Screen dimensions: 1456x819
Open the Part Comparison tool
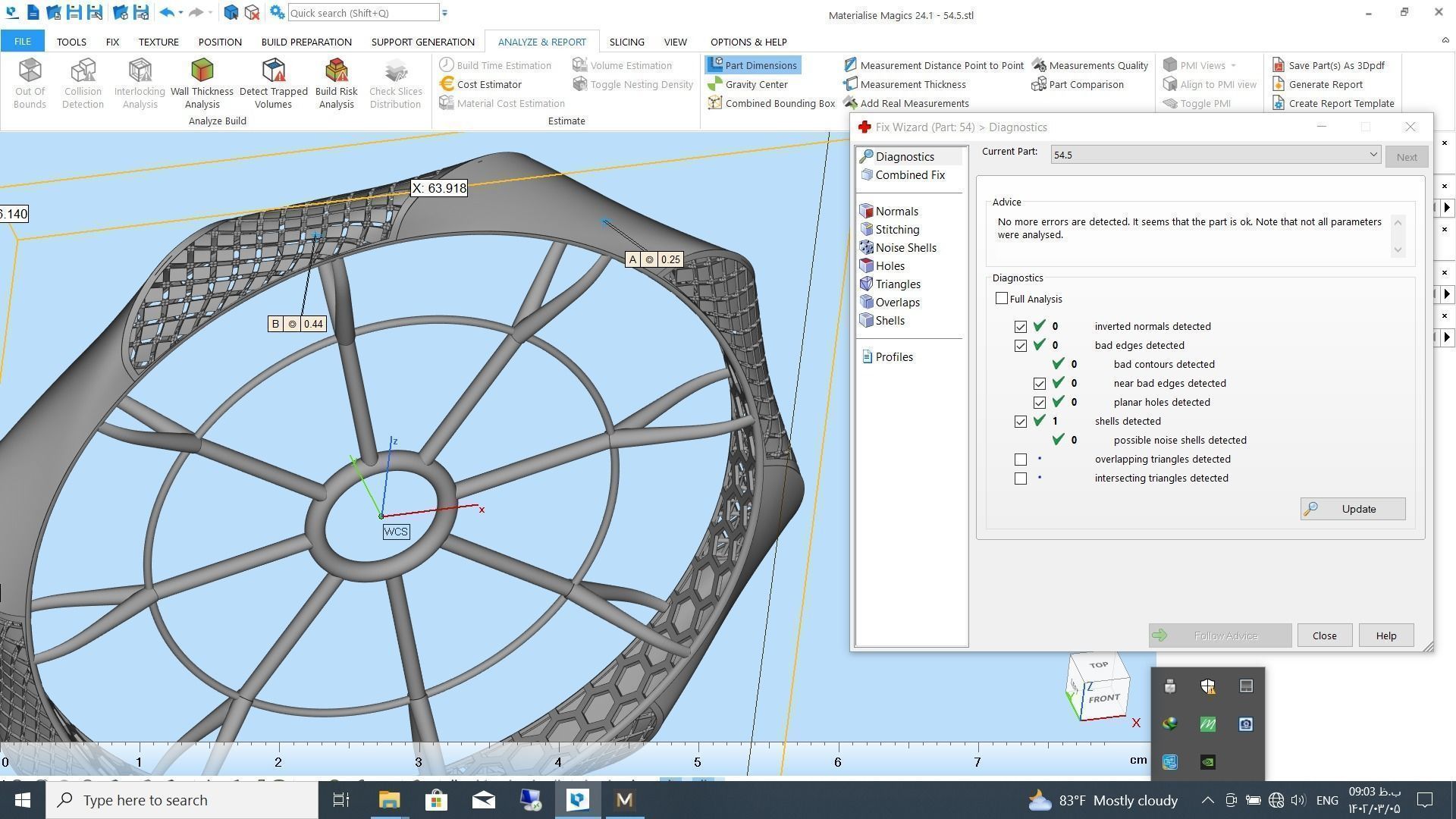1085,84
